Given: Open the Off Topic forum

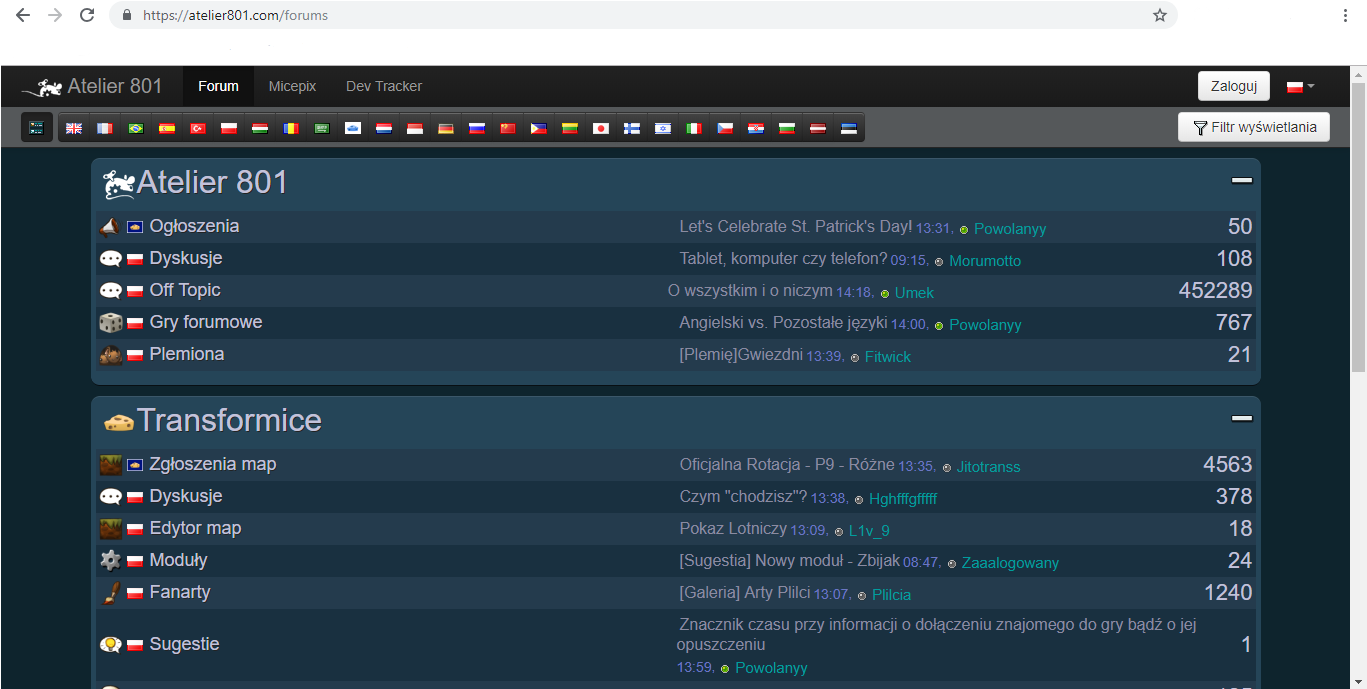Looking at the screenshot, I should pos(185,291).
